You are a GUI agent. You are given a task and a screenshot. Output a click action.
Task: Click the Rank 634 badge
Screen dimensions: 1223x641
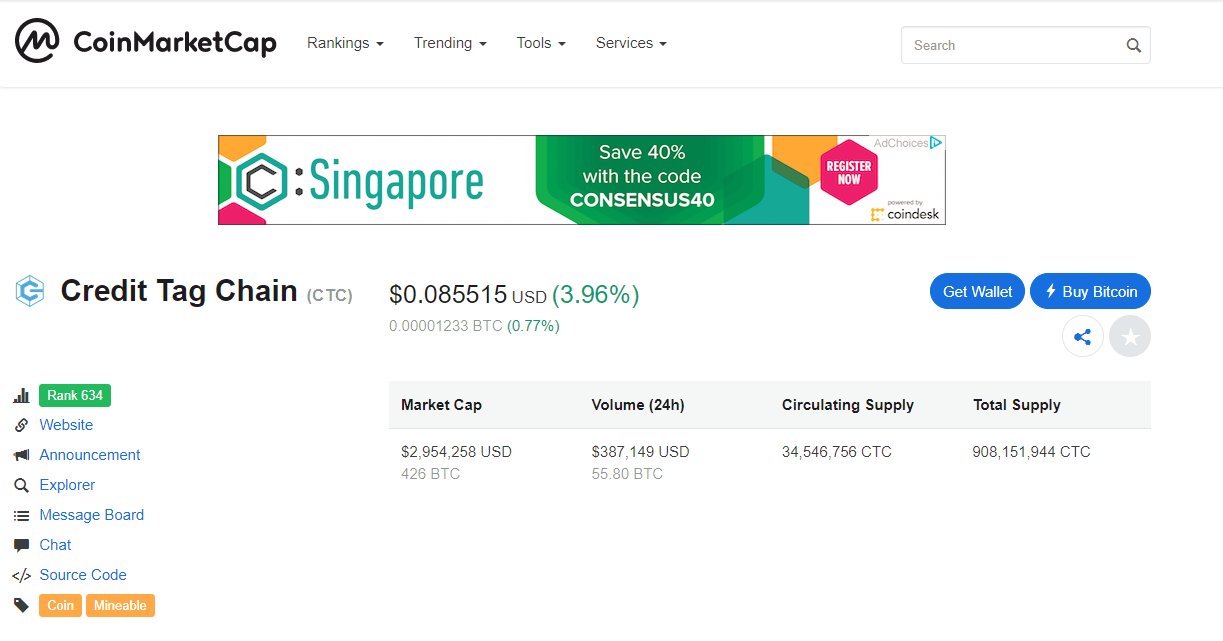point(75,395)
